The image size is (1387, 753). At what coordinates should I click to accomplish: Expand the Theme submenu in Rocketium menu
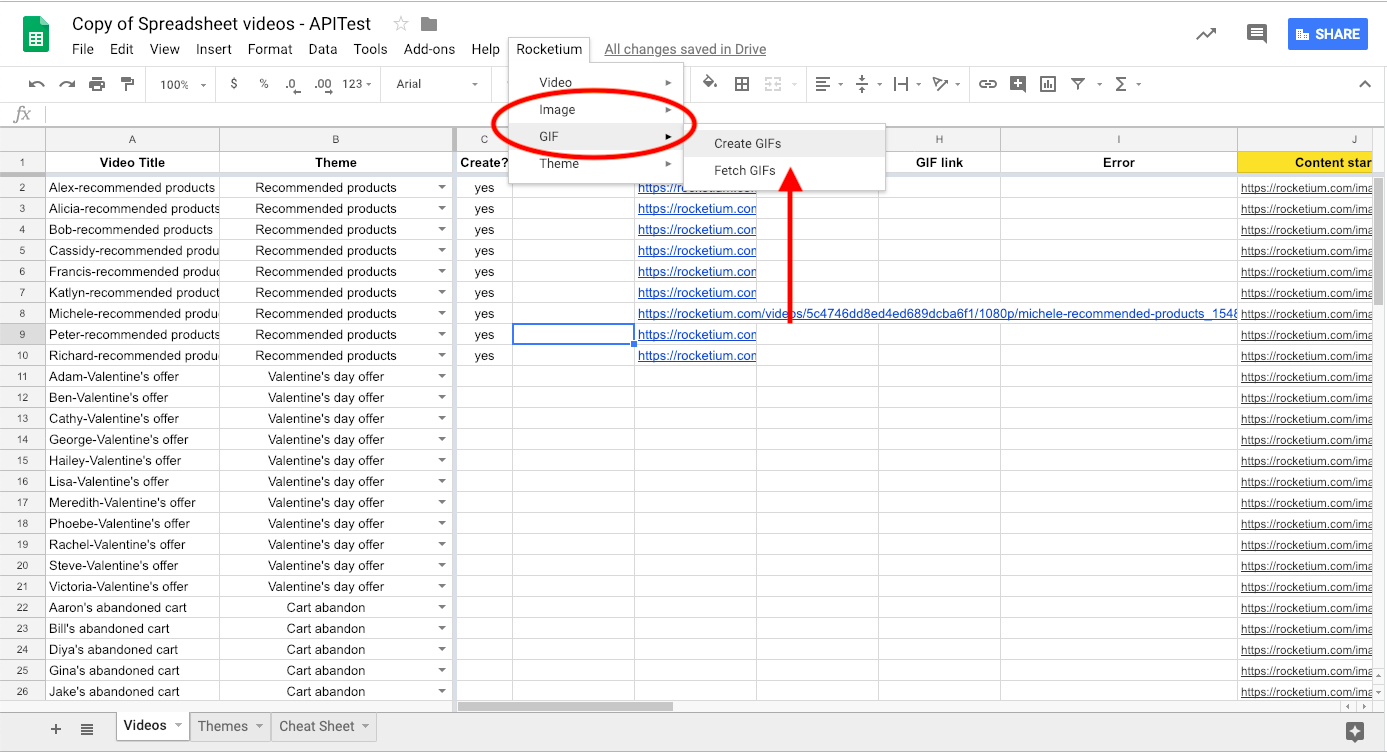596,164
